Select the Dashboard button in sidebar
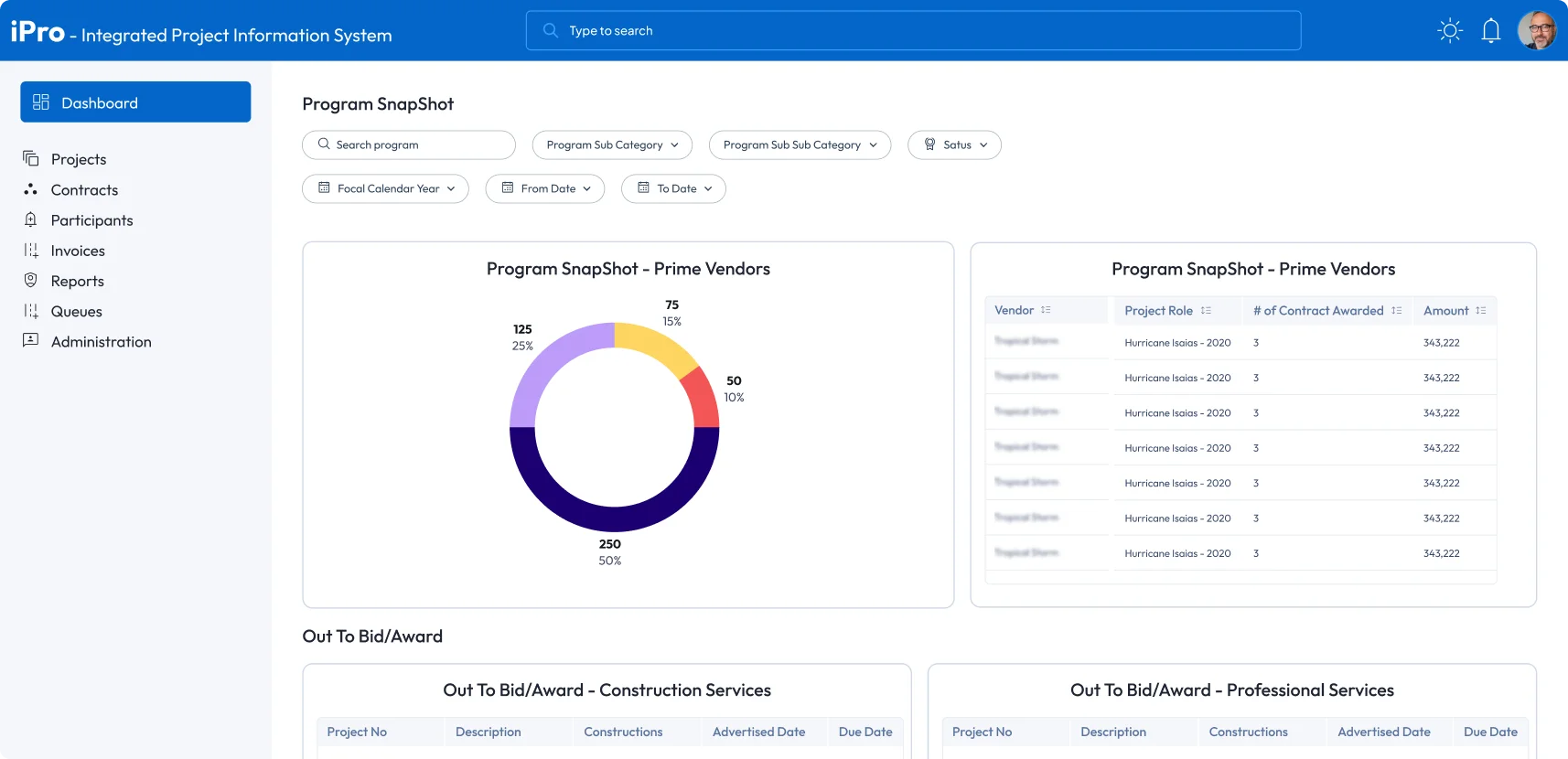The width and height of the screenshot is (1568, 759). tap(135, 102)
